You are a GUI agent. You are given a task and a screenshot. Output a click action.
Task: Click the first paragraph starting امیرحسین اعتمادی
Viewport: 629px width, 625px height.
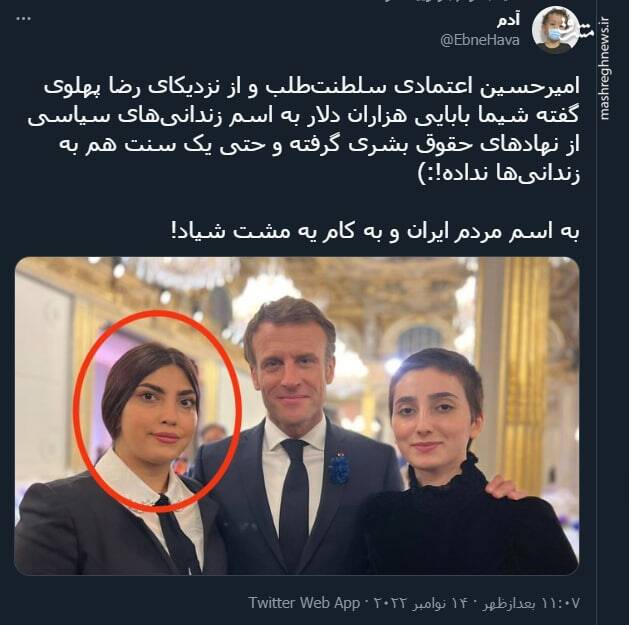304,130
